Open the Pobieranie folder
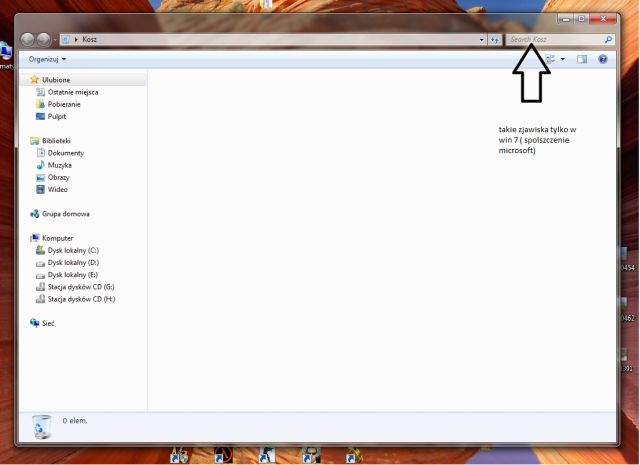The height and width of the screenshot is (465, 640). point(64,104)
